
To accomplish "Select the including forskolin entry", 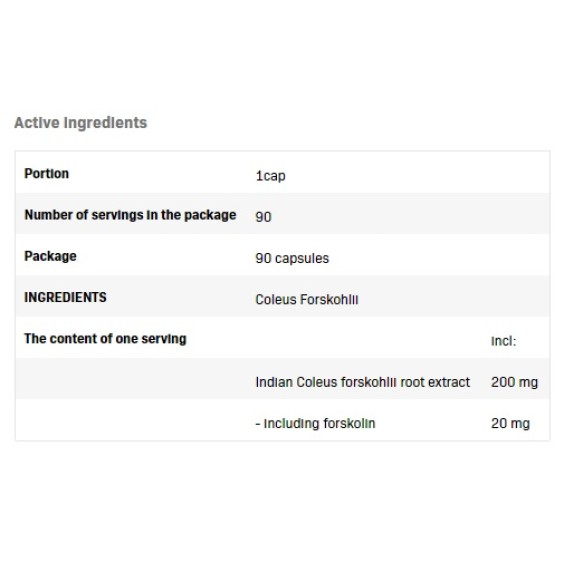I will click(x=315, y=423).
